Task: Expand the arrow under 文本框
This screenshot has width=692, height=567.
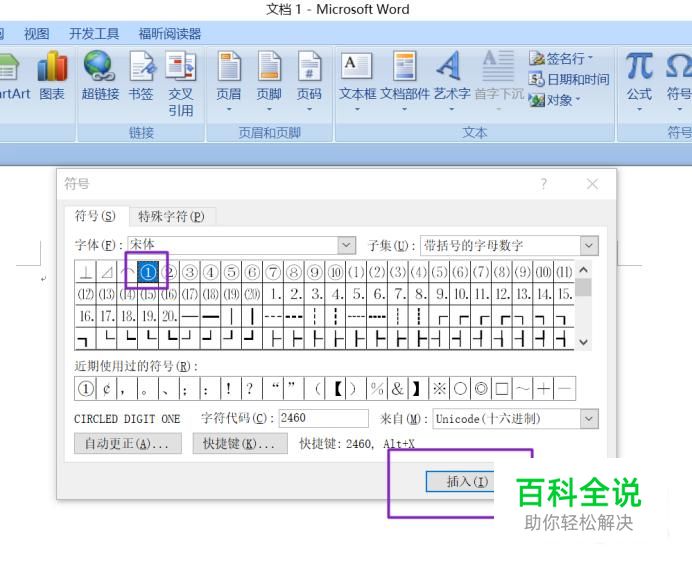Action: point(357,109)
